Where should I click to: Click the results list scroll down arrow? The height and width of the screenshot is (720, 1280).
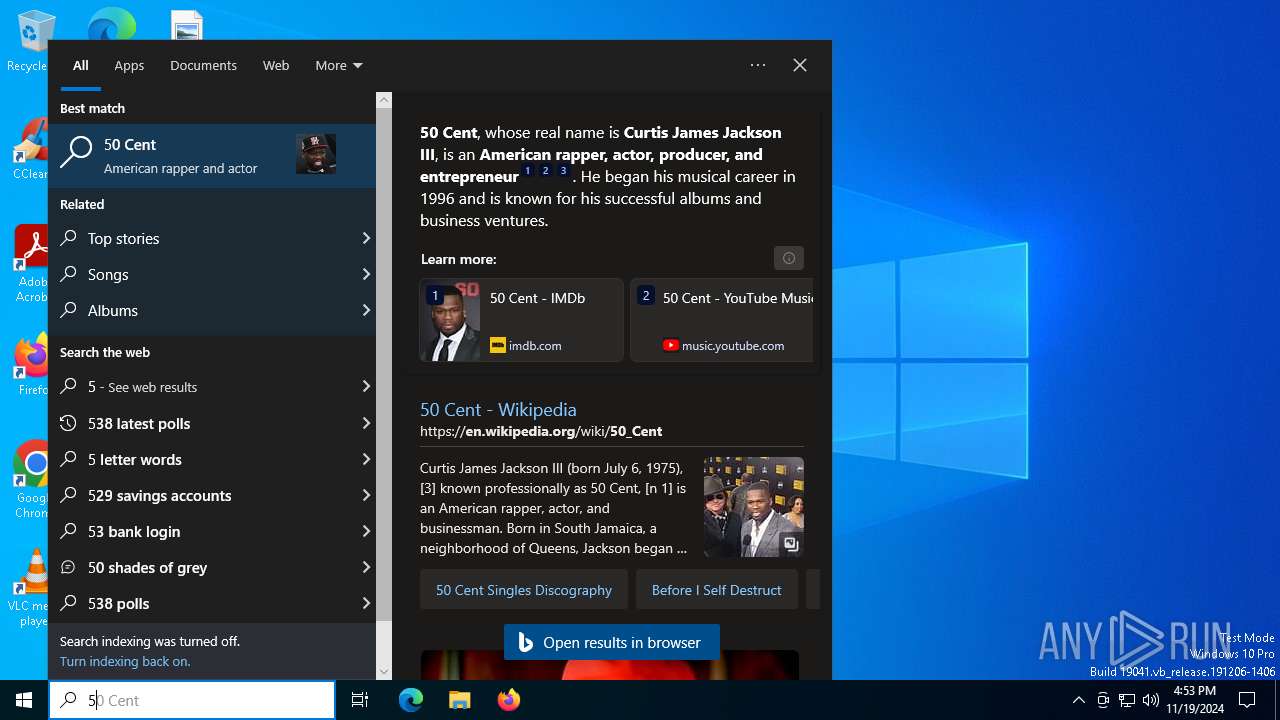(x=384, y=672)
